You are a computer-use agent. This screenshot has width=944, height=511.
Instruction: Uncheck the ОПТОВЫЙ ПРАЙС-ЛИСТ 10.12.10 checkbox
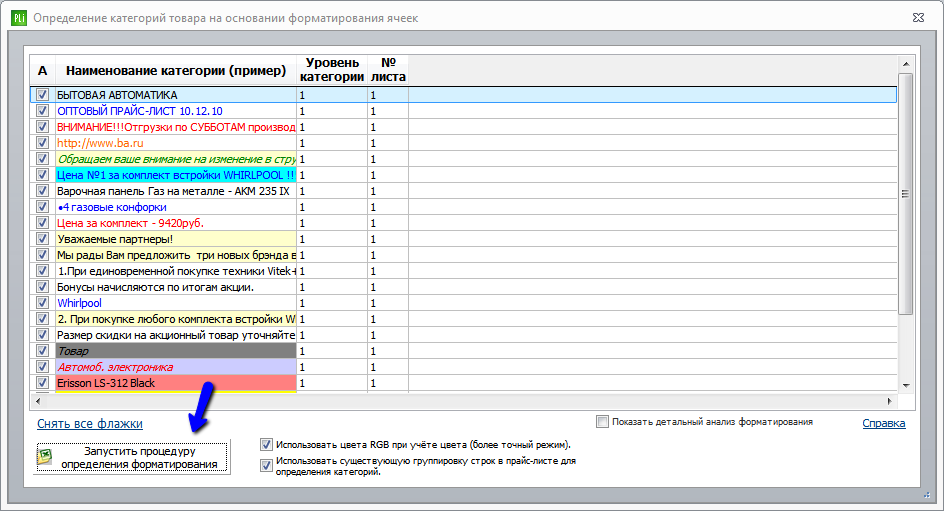coord(42,111)
